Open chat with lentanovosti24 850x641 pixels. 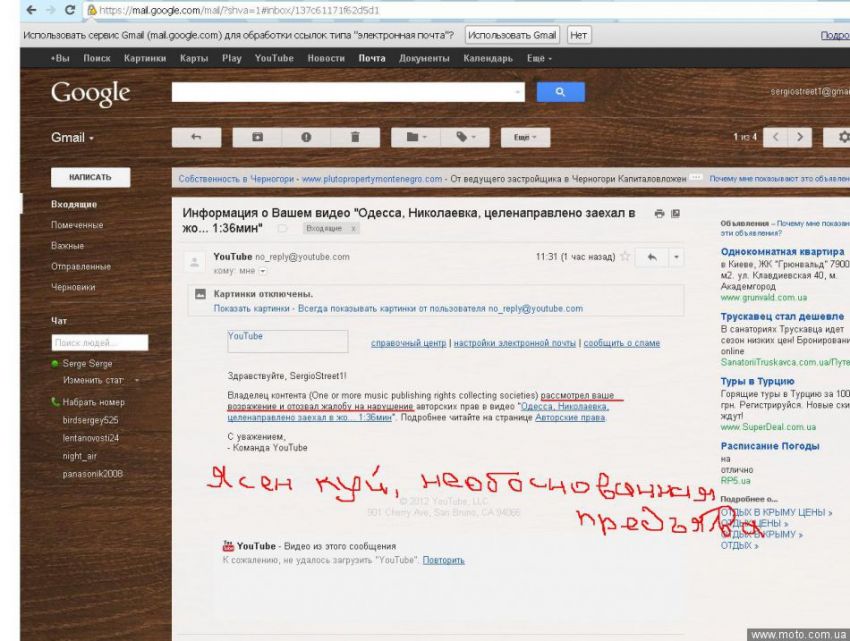pos(91,438)
